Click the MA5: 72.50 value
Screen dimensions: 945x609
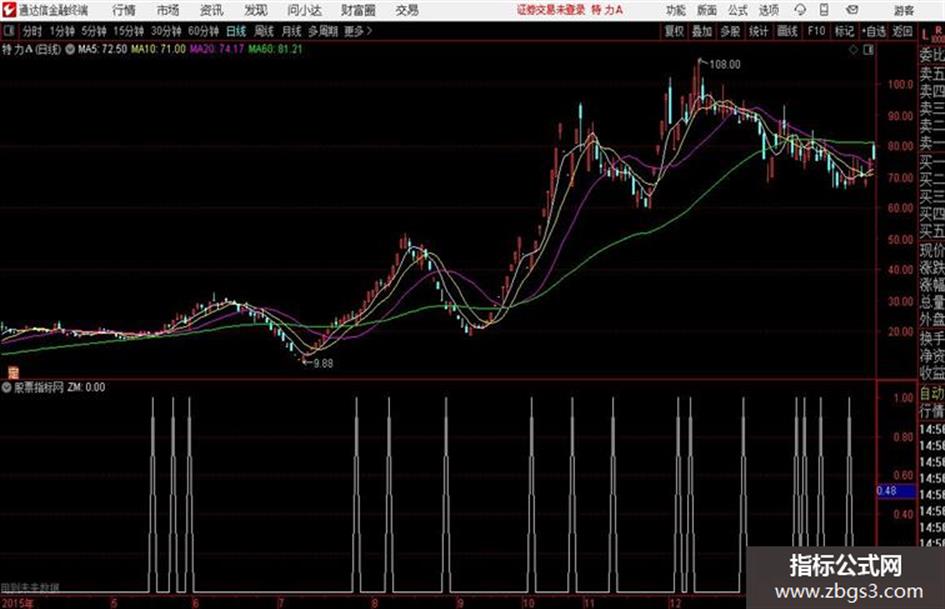point(102,49)
